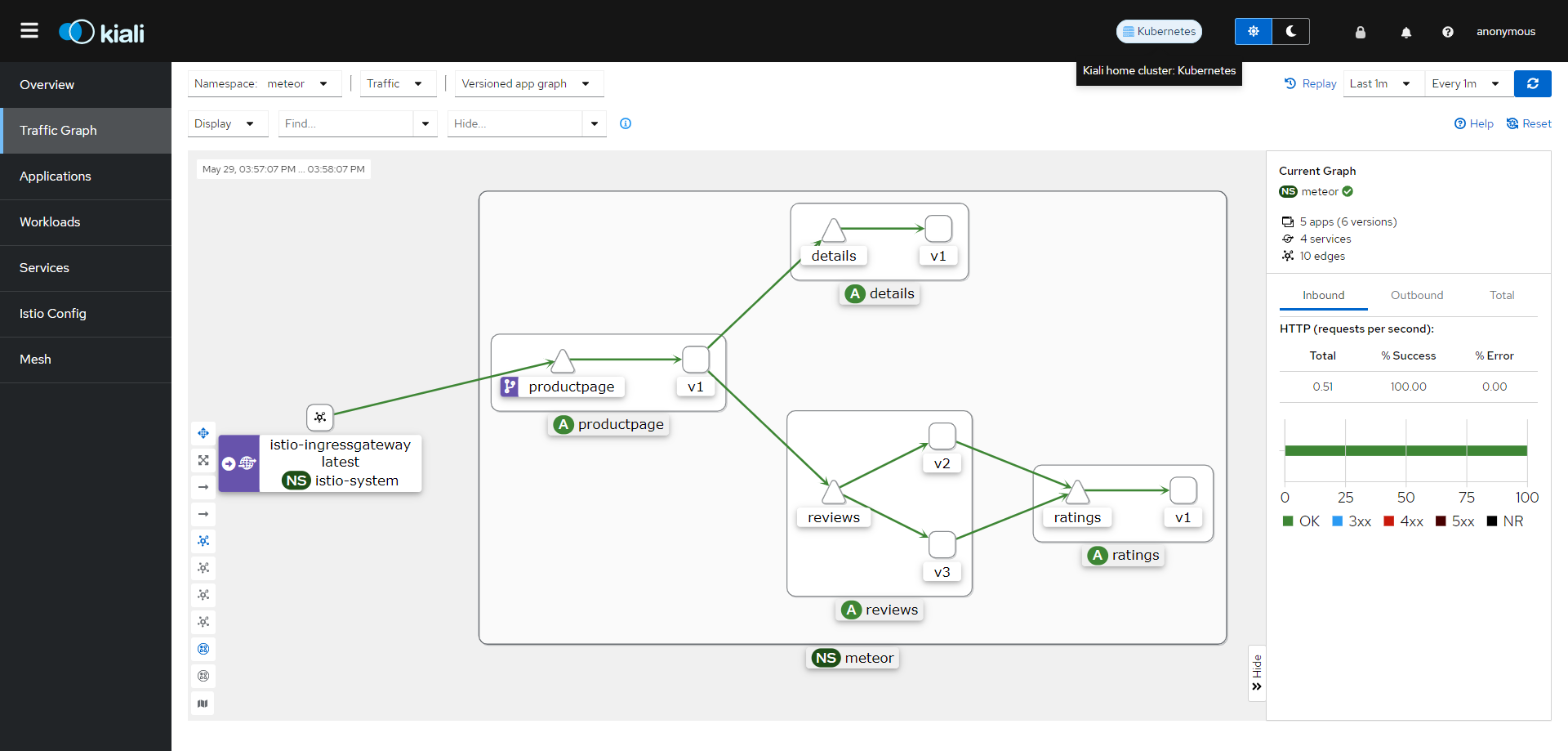This screenshot has height=751, width=1568.
Task: Select the reviews v3 workload node
Action: [942, 544]
